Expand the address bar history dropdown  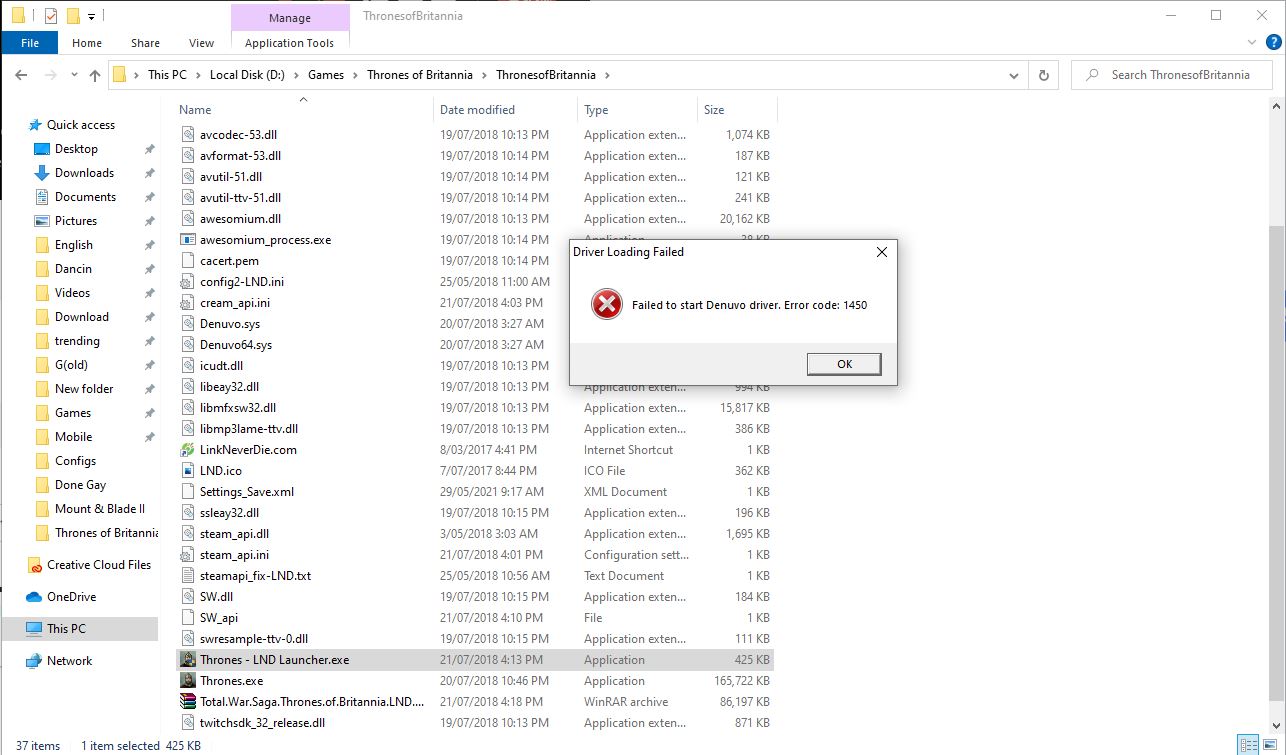click(x=1015, y=75)
